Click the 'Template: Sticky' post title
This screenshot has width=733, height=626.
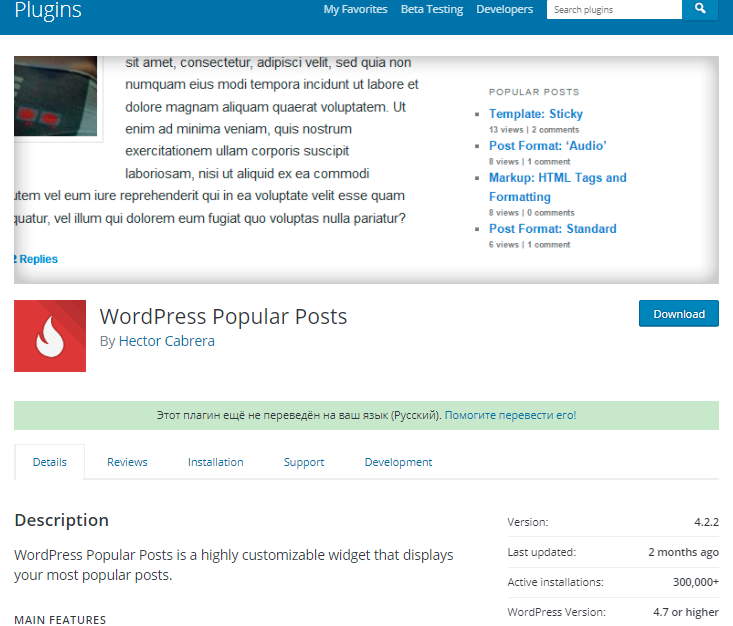point(536,114)
